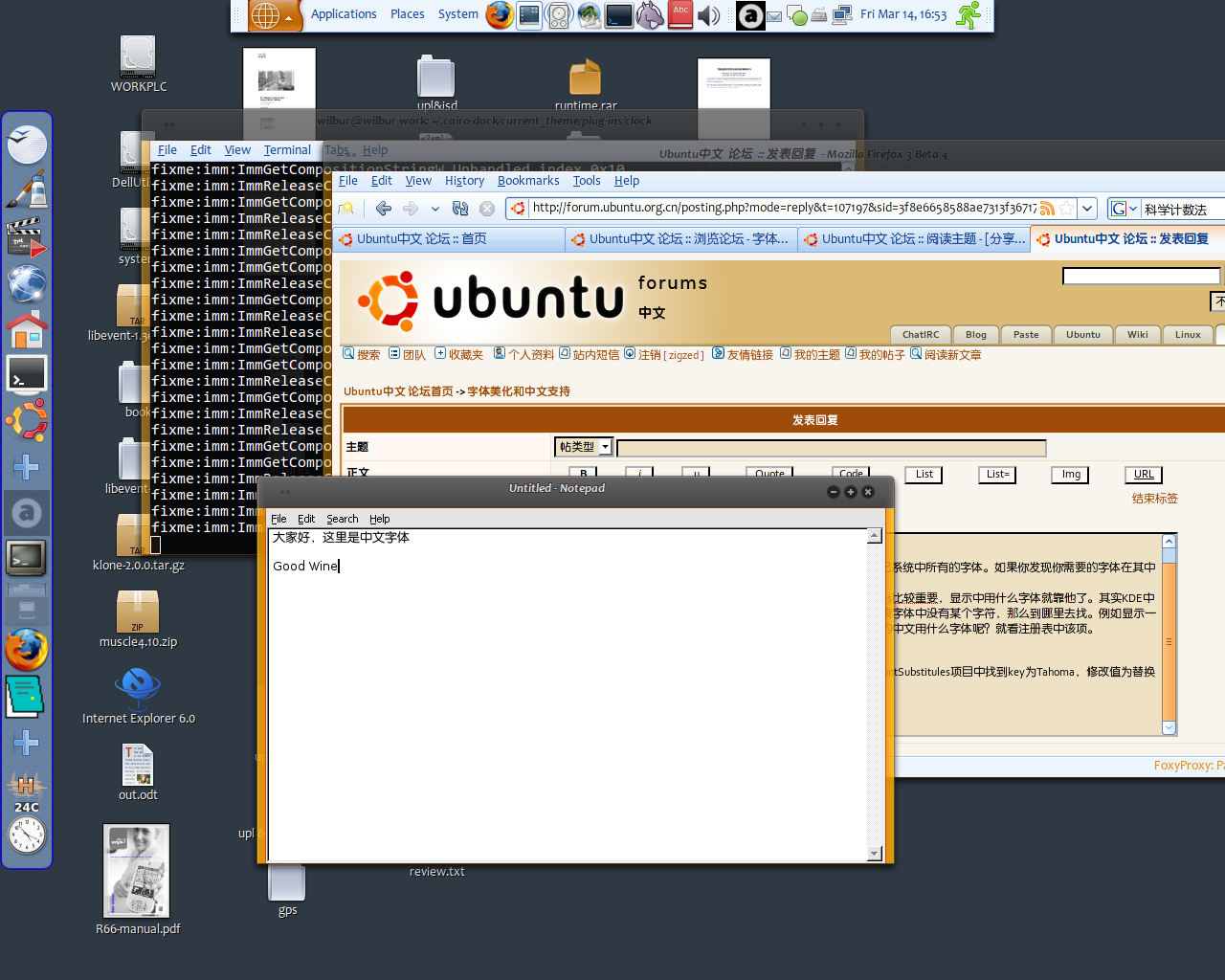Open the 帖类型 post type dropdown
The image size is (1225, 980).
(583, 447)
